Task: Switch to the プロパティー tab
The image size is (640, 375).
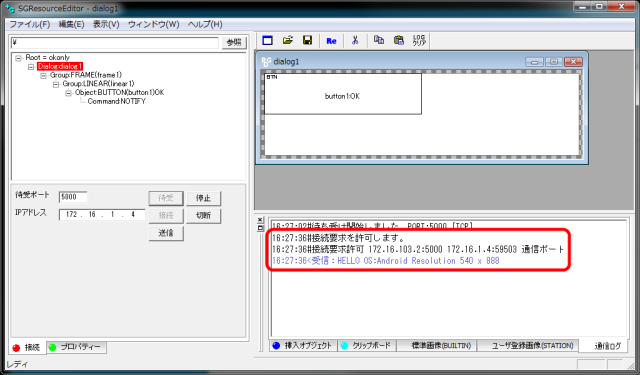Action: click(x=76, y=347)
